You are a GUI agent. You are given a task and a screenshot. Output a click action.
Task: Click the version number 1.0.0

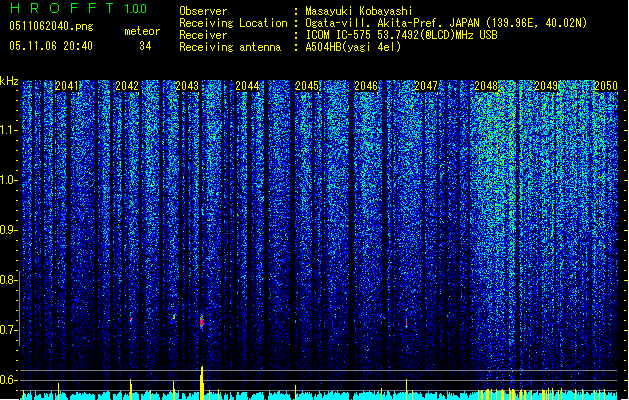[135, 8]
